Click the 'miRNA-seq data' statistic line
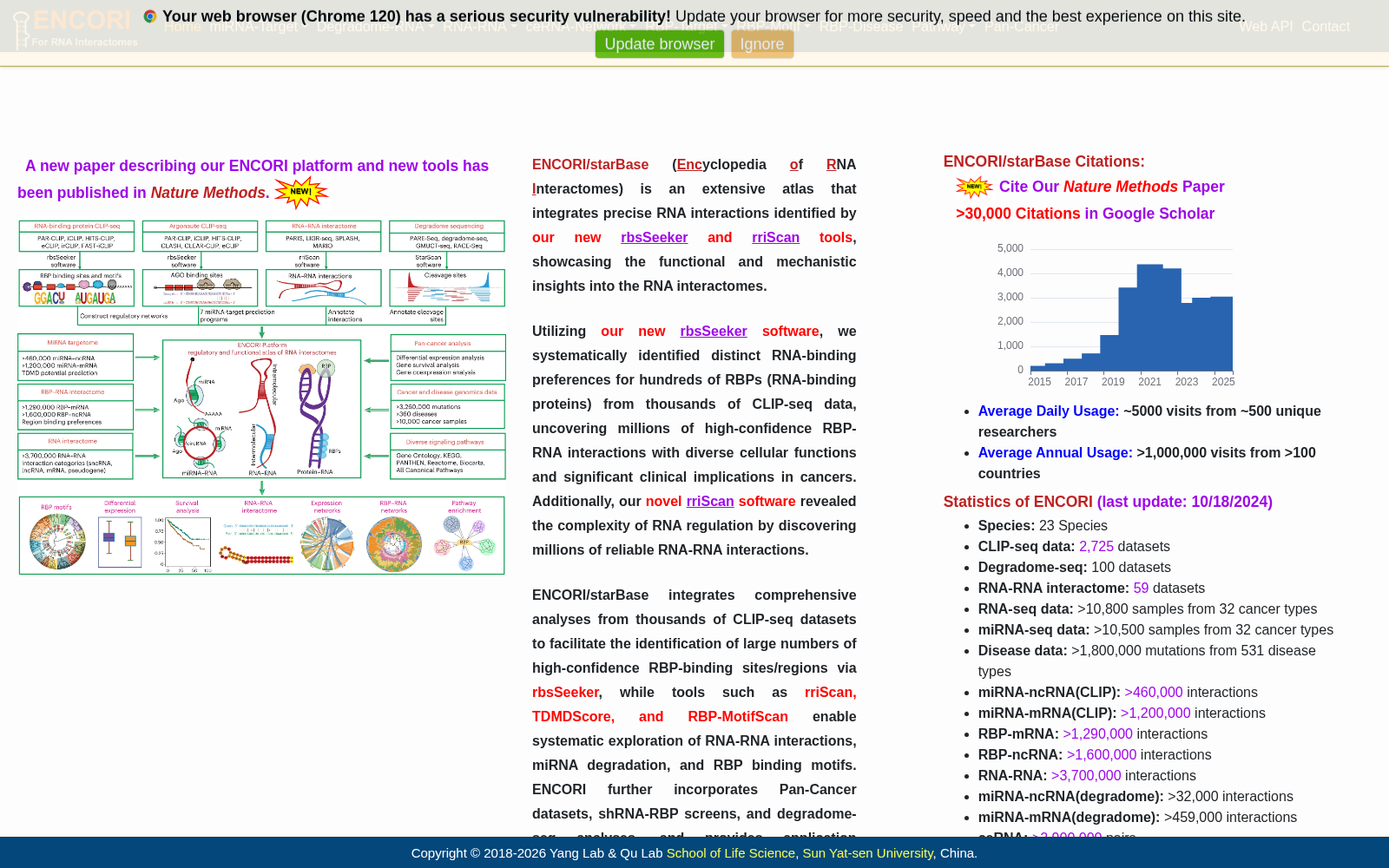Image resolution: width=1389 pixels, height=868 pixels. (1155, 630)
